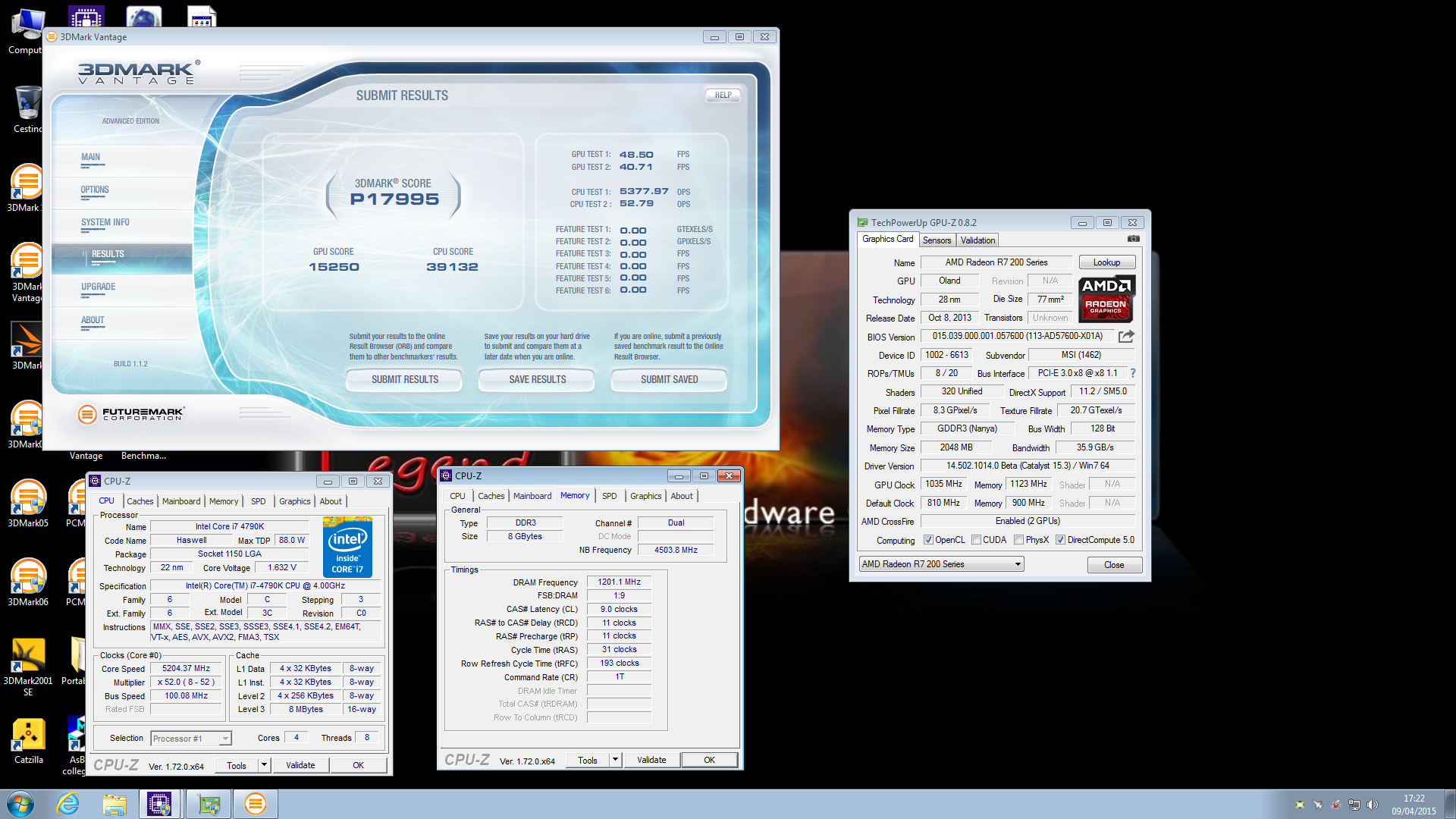
Task: Open the Start menu orb
Action: point(20,804)
